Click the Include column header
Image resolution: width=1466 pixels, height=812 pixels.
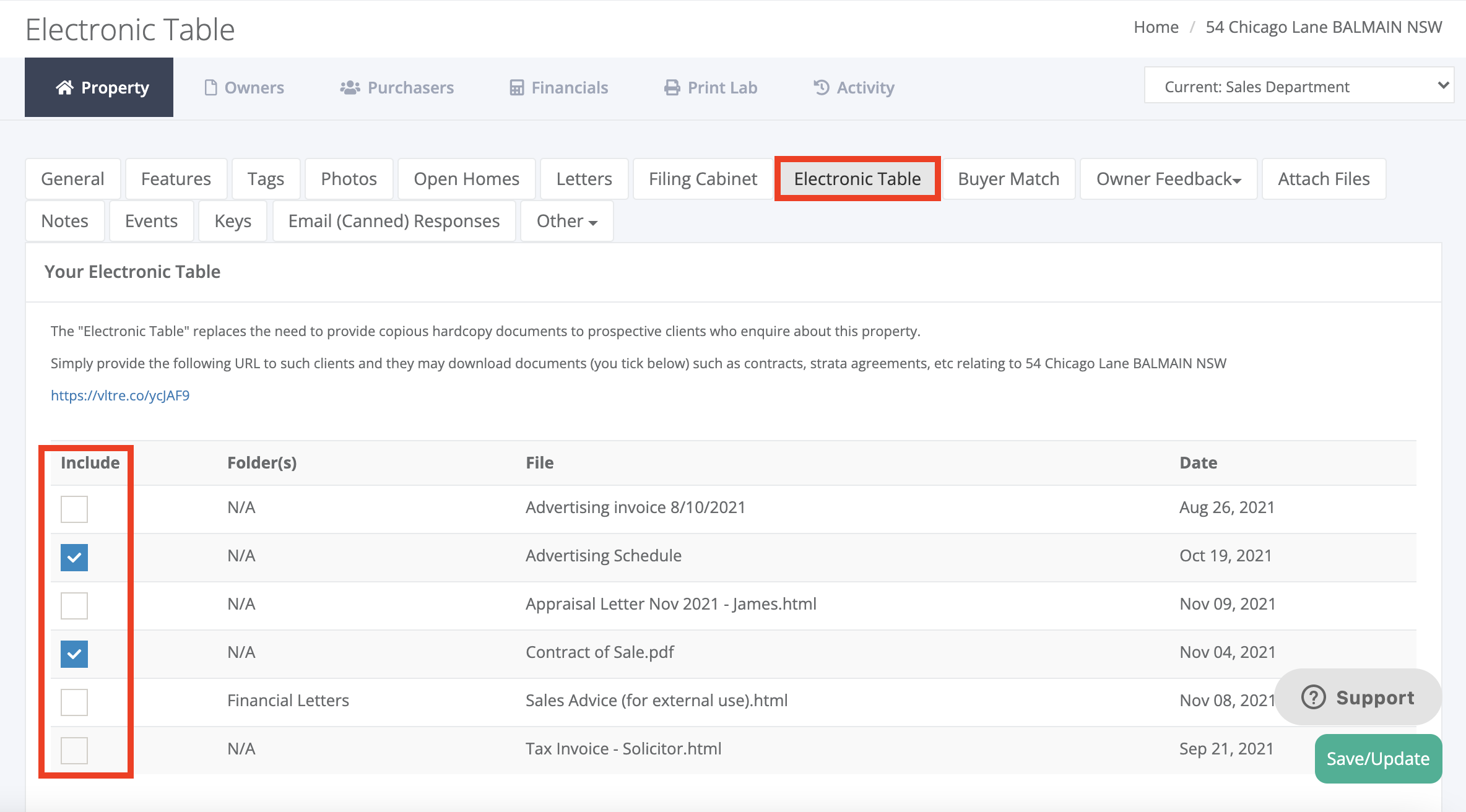click(90, 463)
